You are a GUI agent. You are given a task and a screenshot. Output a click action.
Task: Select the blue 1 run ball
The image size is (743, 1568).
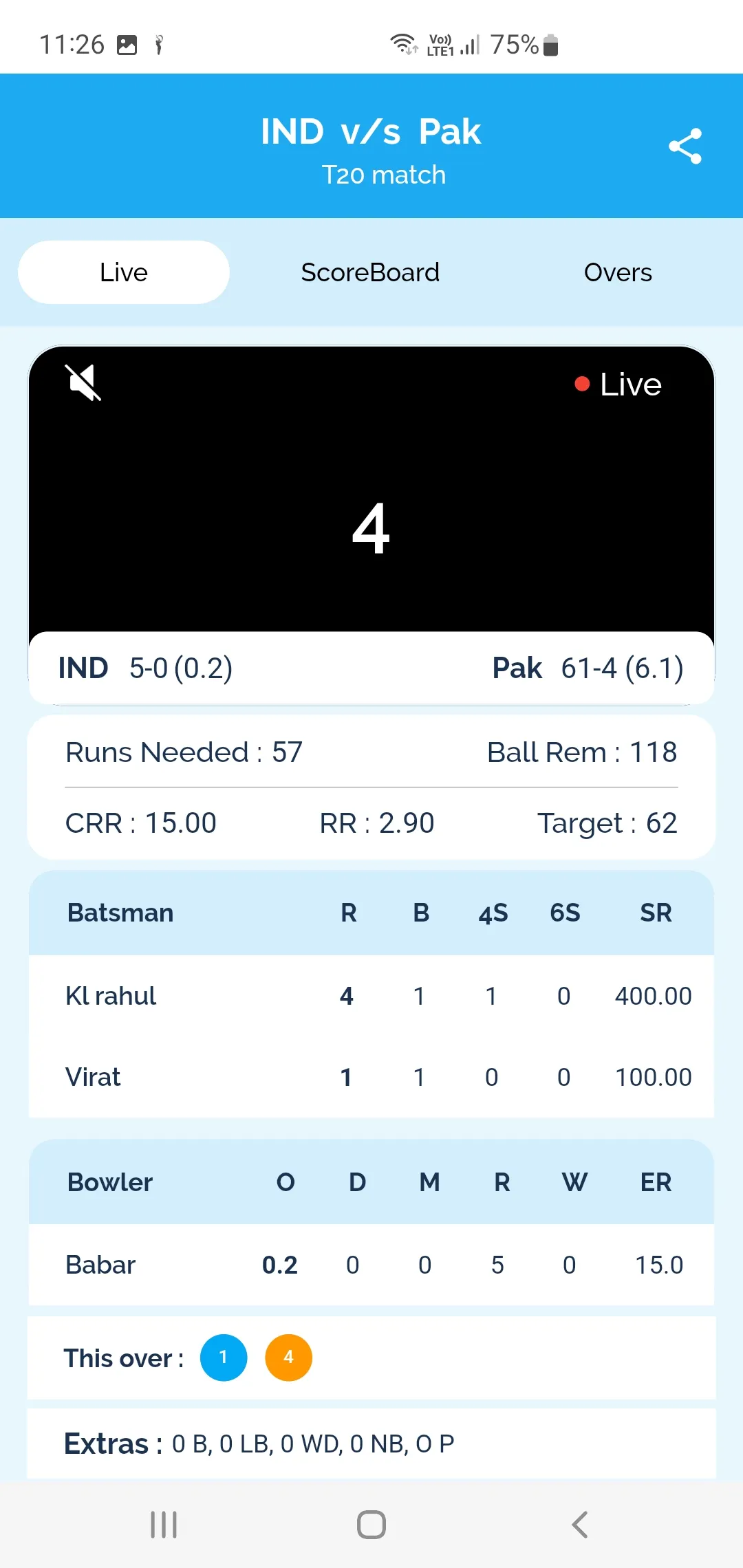tap(224, 1358)
